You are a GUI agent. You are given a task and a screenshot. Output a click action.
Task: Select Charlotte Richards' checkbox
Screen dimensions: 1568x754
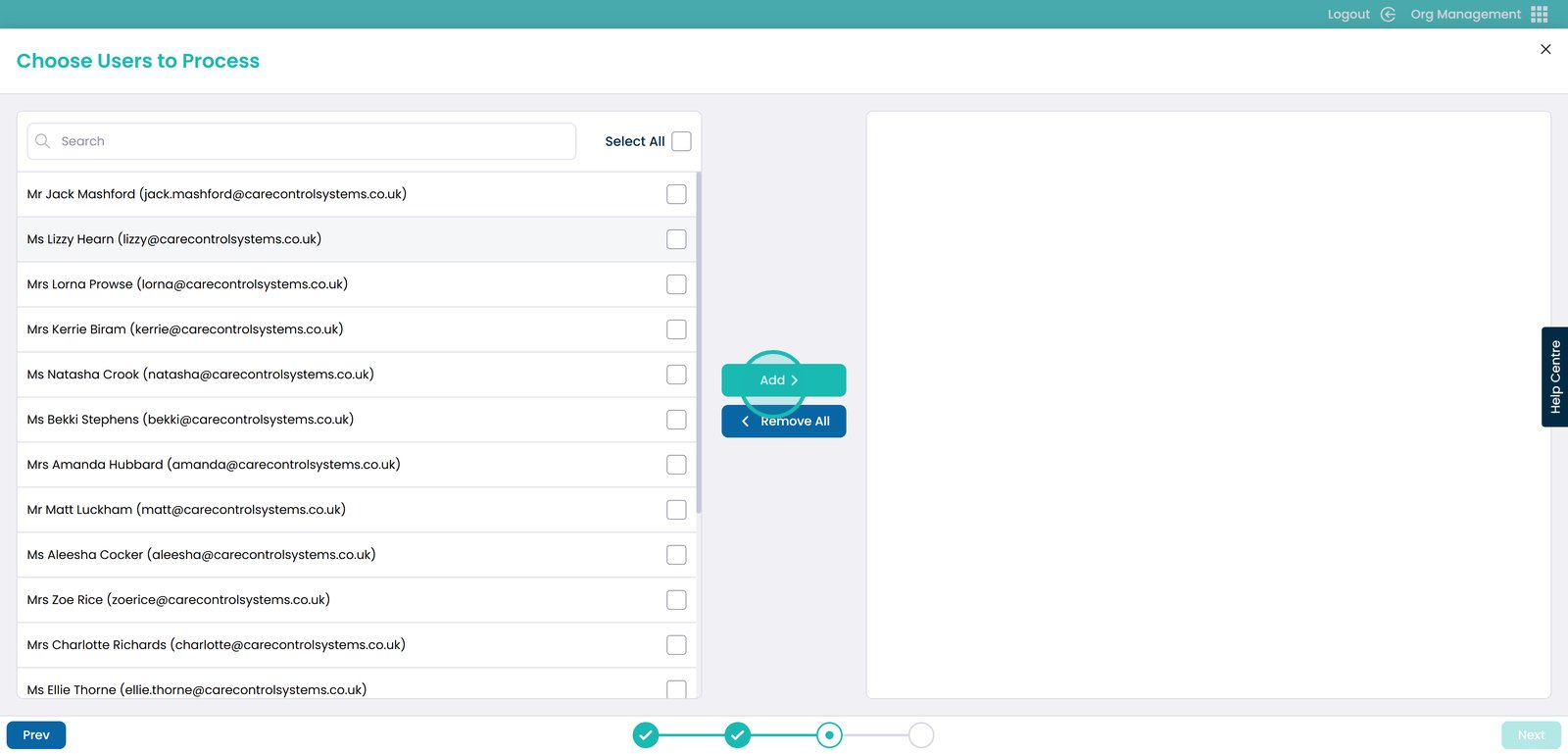click(676, 645)
